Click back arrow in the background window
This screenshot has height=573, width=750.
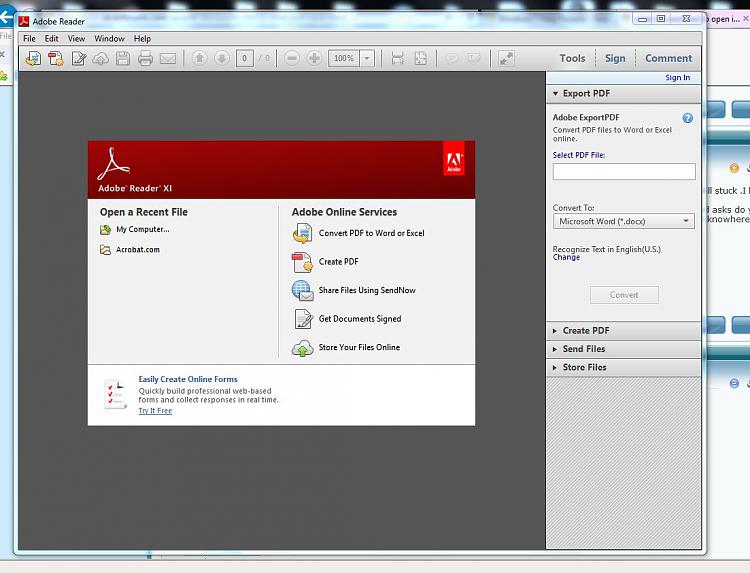coord(6,17)
